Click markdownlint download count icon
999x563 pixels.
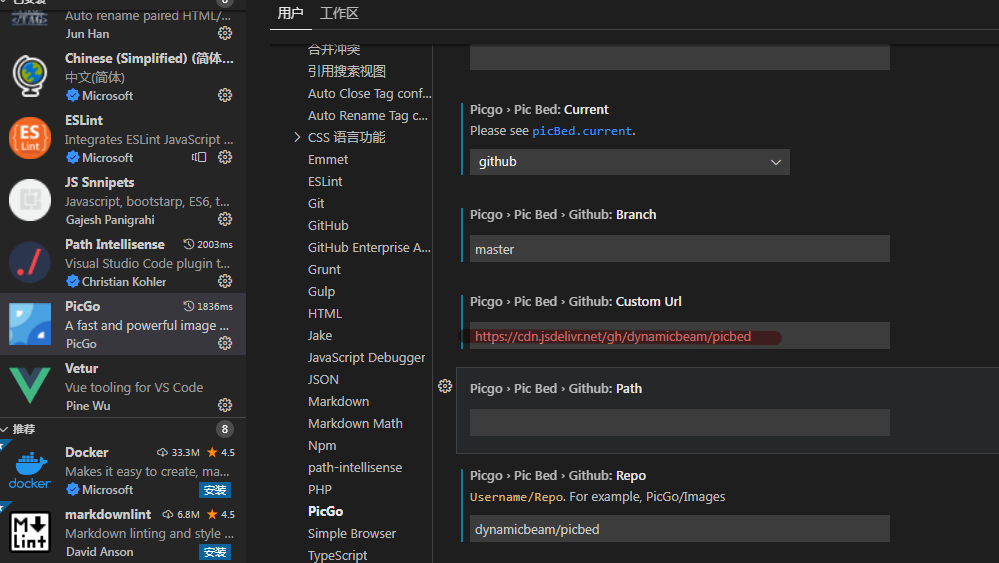(x=168, y=514)
